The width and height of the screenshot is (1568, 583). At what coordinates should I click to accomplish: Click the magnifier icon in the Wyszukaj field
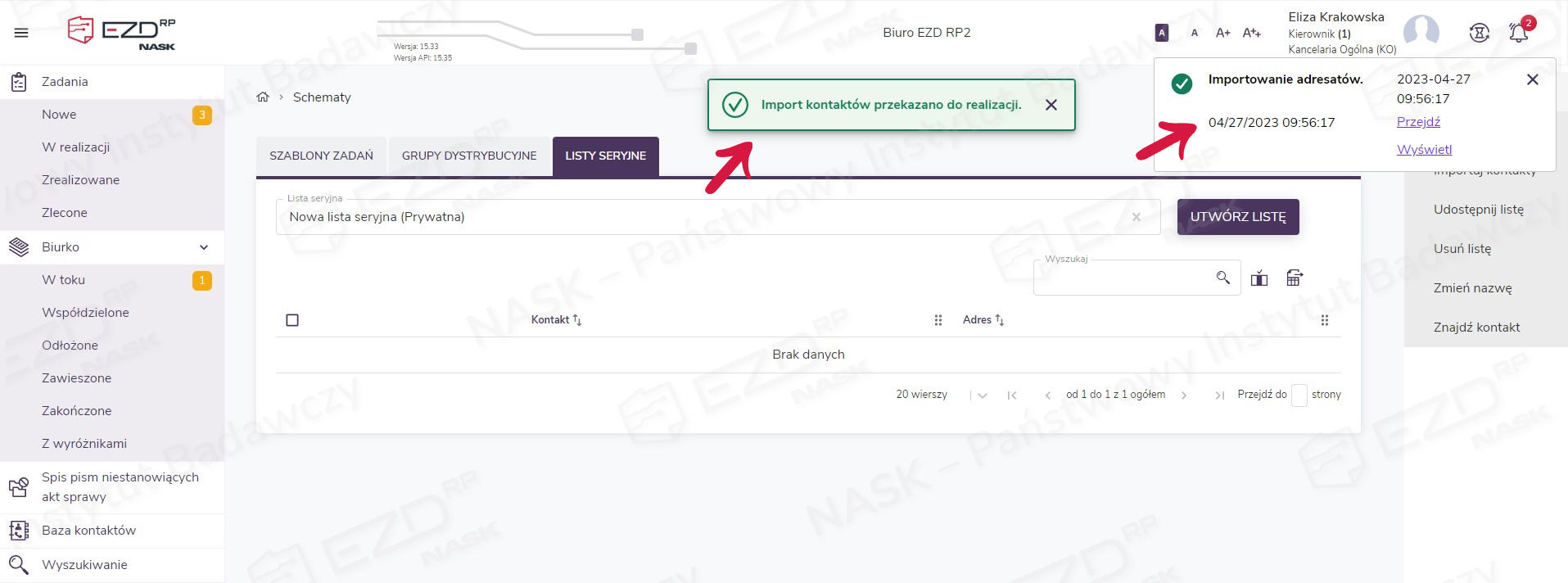(x=1222, y=278)
